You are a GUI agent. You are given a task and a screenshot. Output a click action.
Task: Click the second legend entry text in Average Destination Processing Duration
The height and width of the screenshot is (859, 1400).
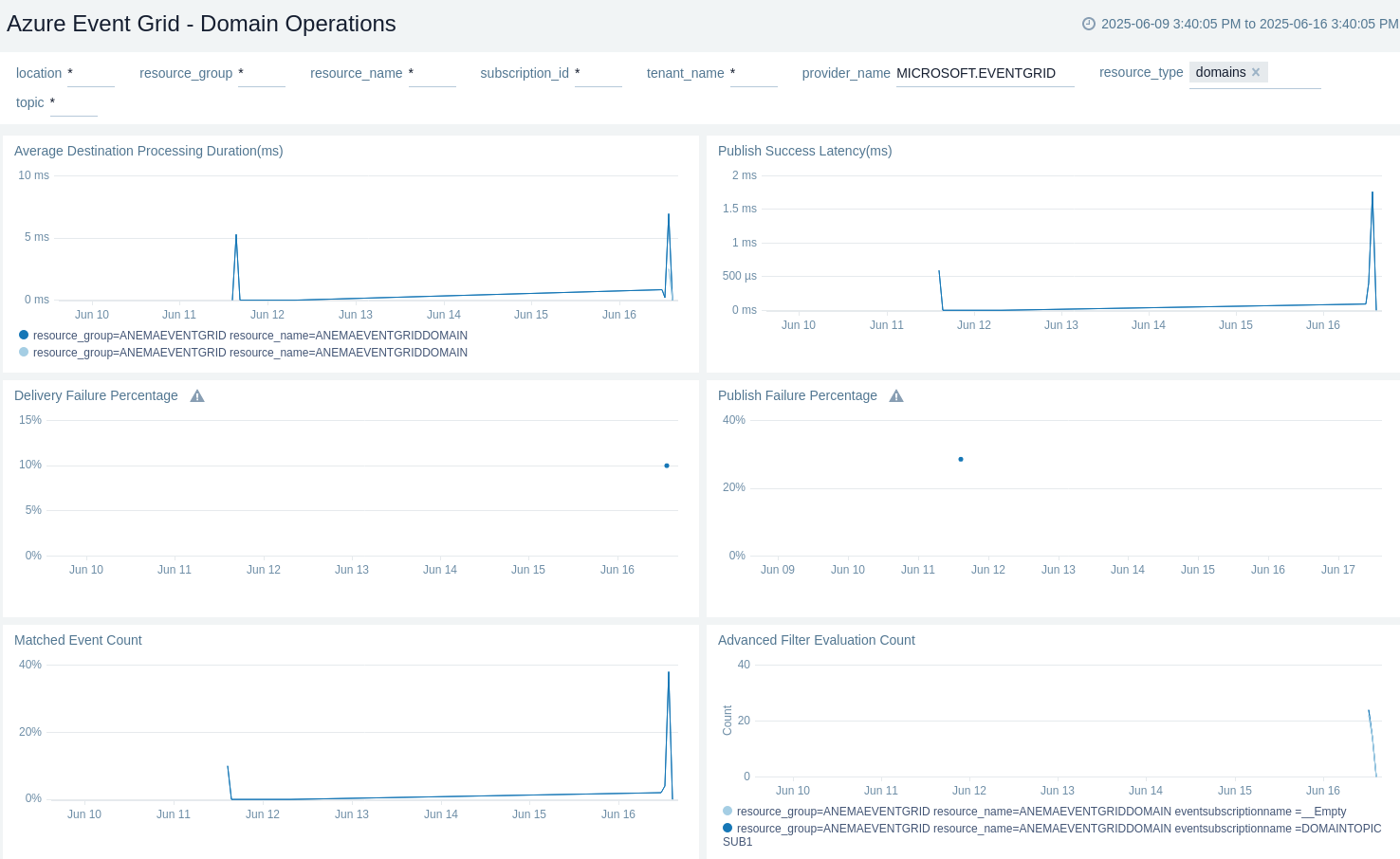click(250, 353)
